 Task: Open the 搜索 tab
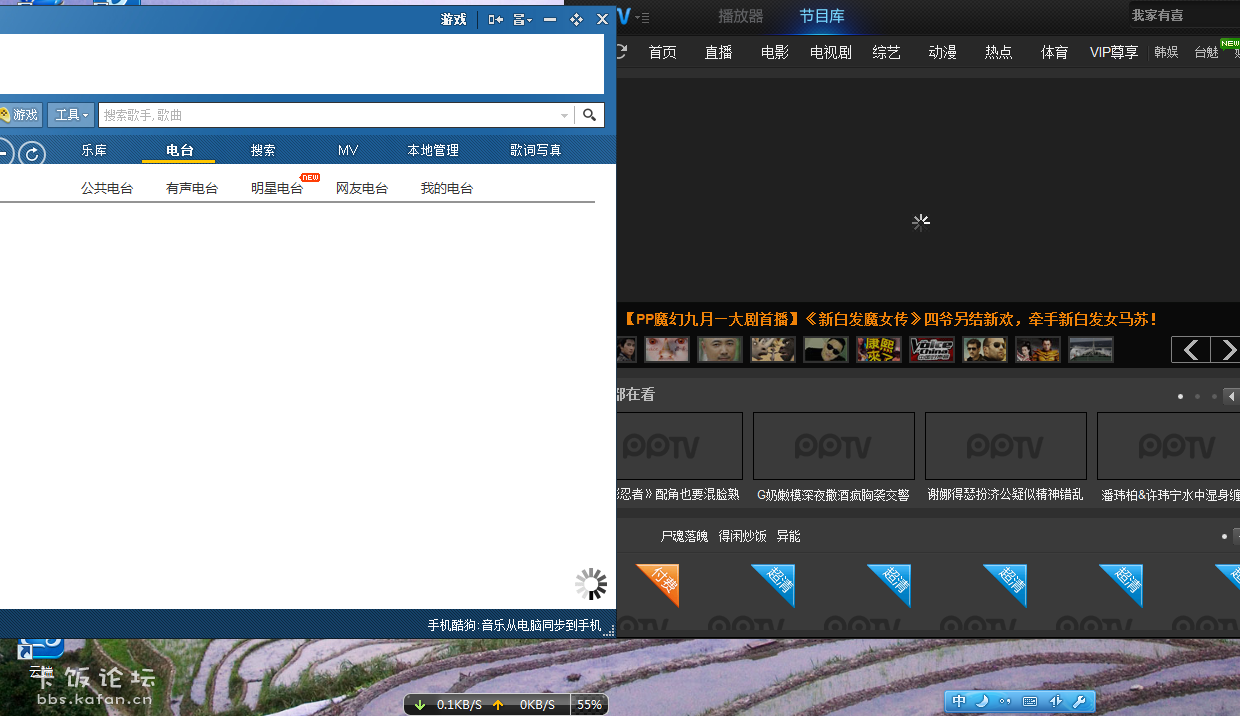pyautogui.click(x=263, y=150)
